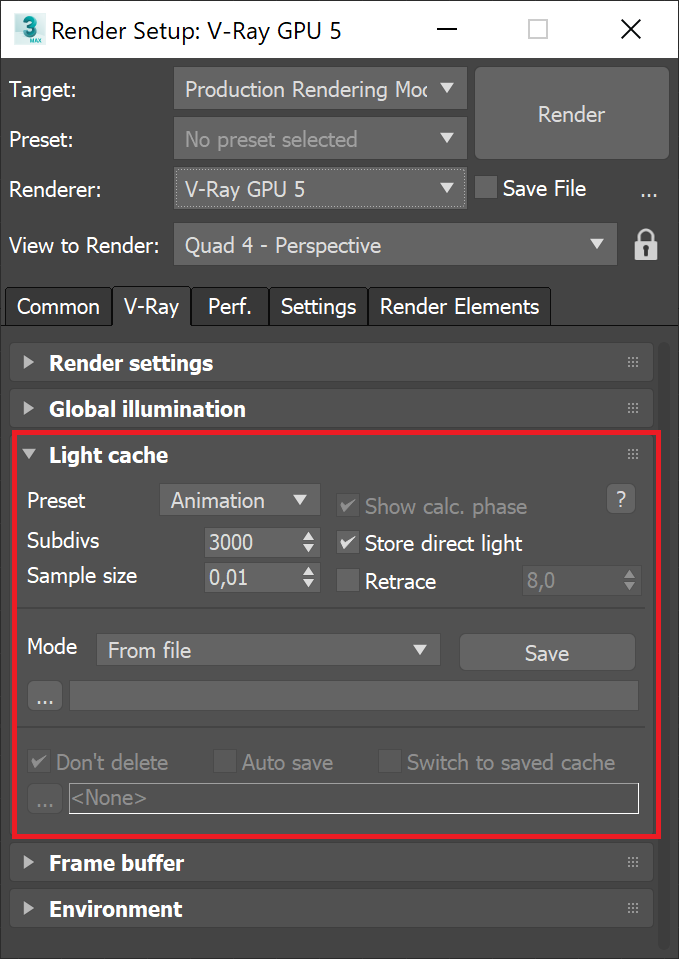This screenshot has height=959, width=679.
Task: Click the Frame buffer rollout grip icon
Action: [632, 861]
